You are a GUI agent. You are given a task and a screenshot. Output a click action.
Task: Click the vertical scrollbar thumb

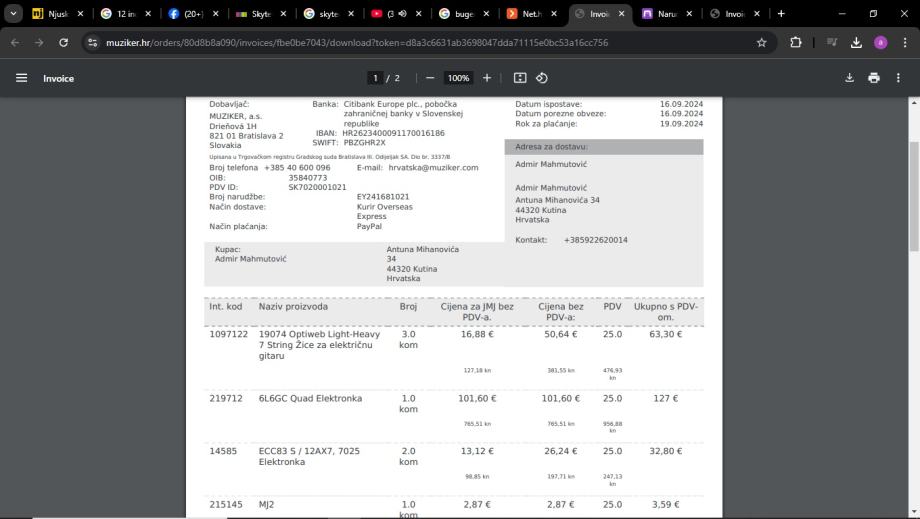tap(914, 196)
